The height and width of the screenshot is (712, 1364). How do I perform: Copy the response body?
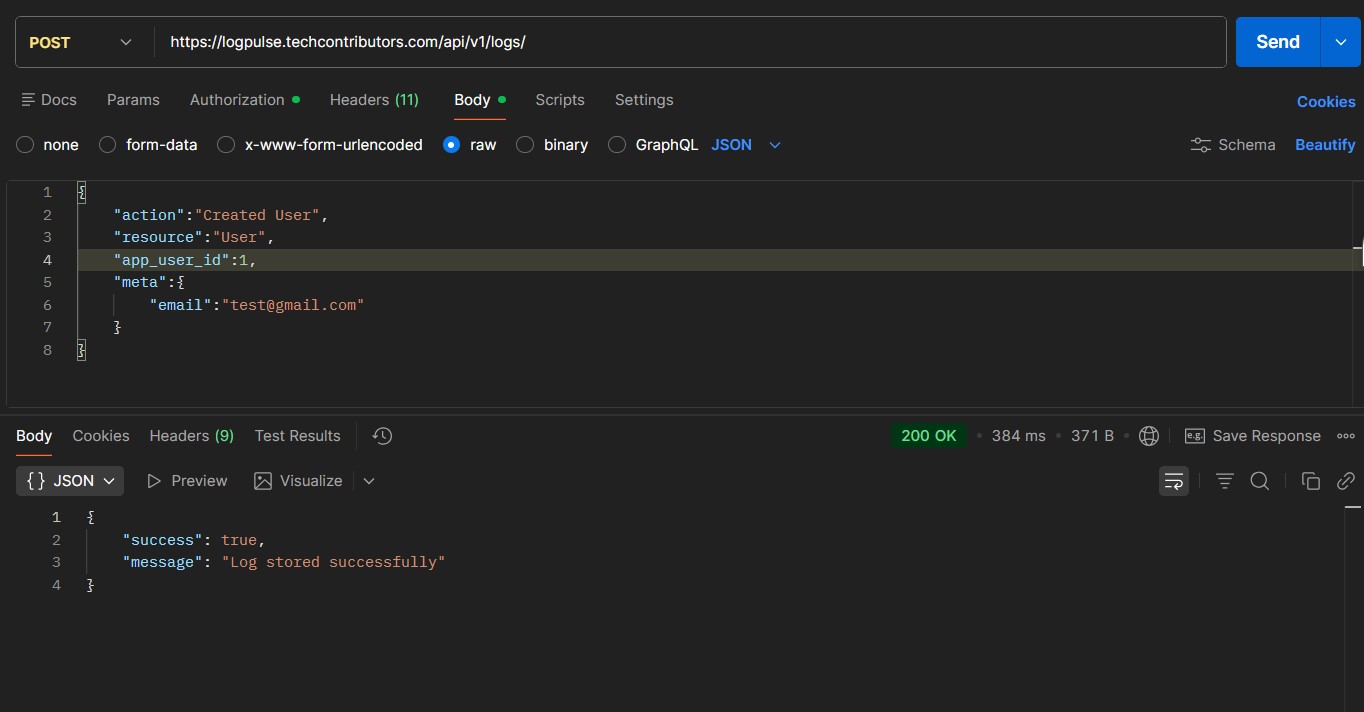coord(1310,481)
